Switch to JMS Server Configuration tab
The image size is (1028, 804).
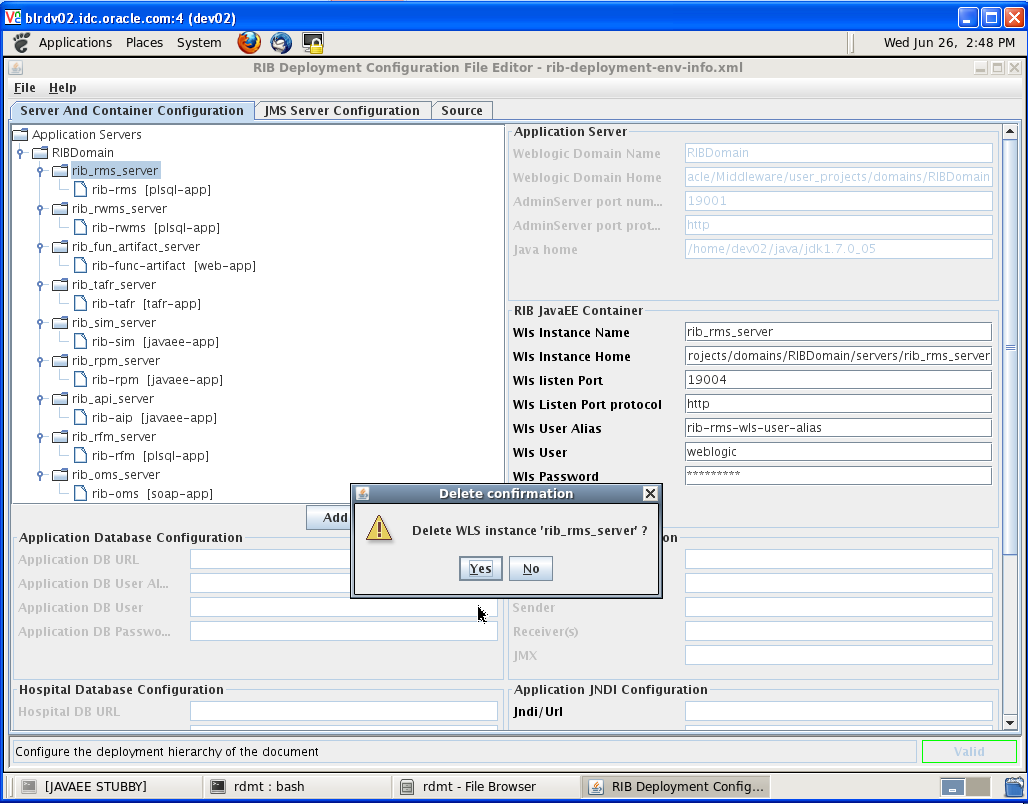tap(342, 111)
